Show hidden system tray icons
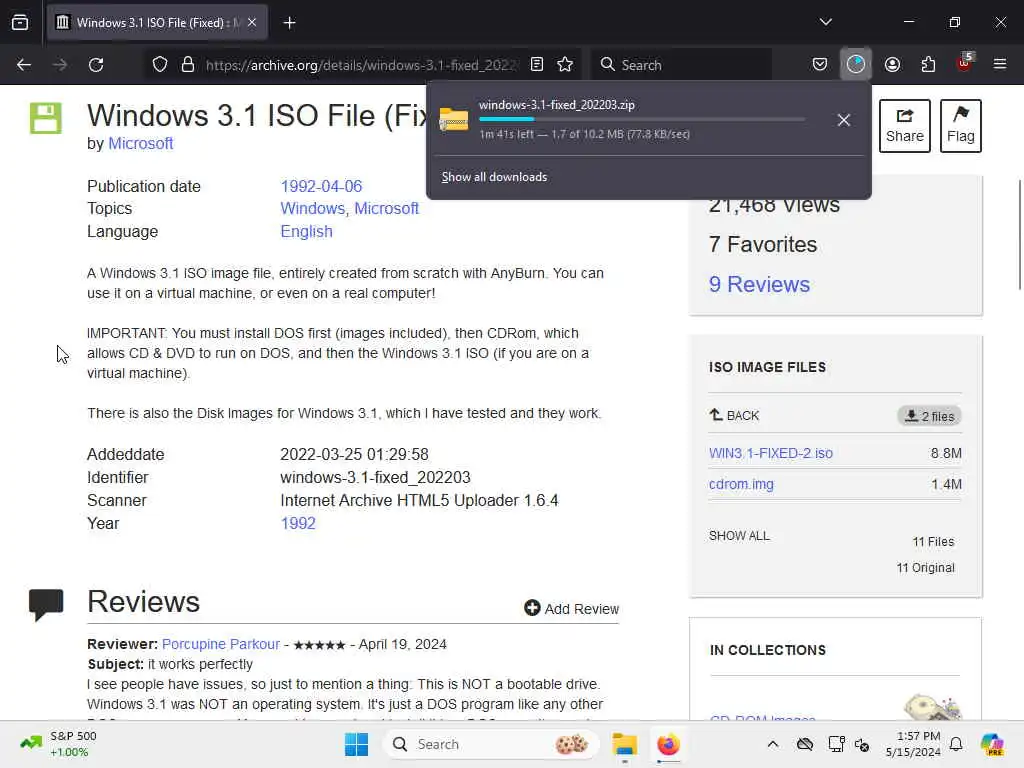Image resolution: width=1024 pixels, height=768 pixels. pyautogui.click(x=773, y=744)
